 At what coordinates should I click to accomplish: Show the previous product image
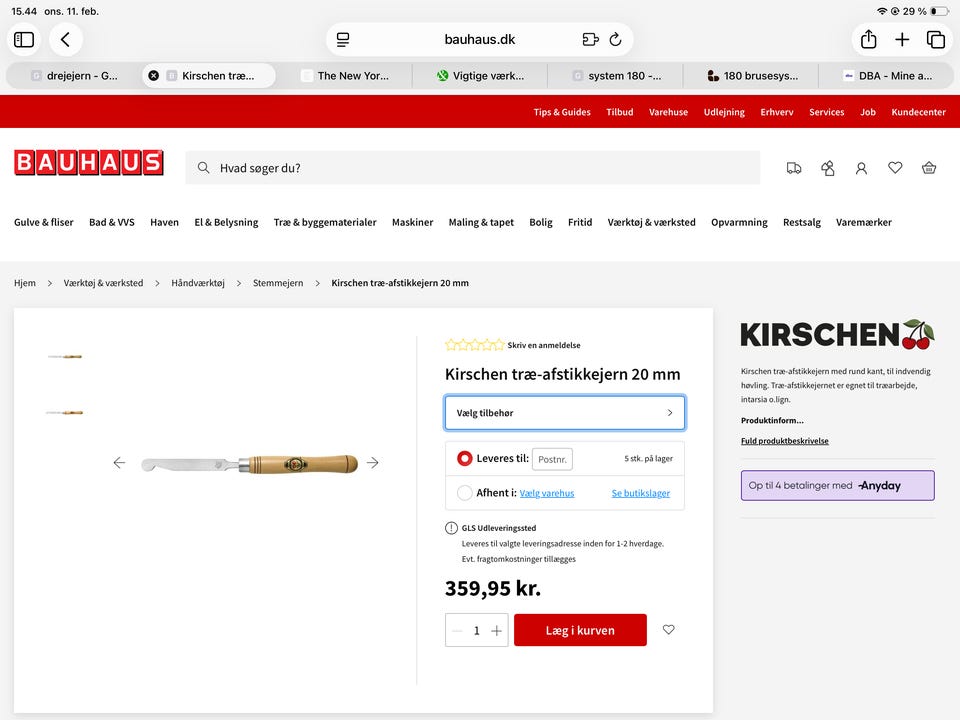(119, 463)
